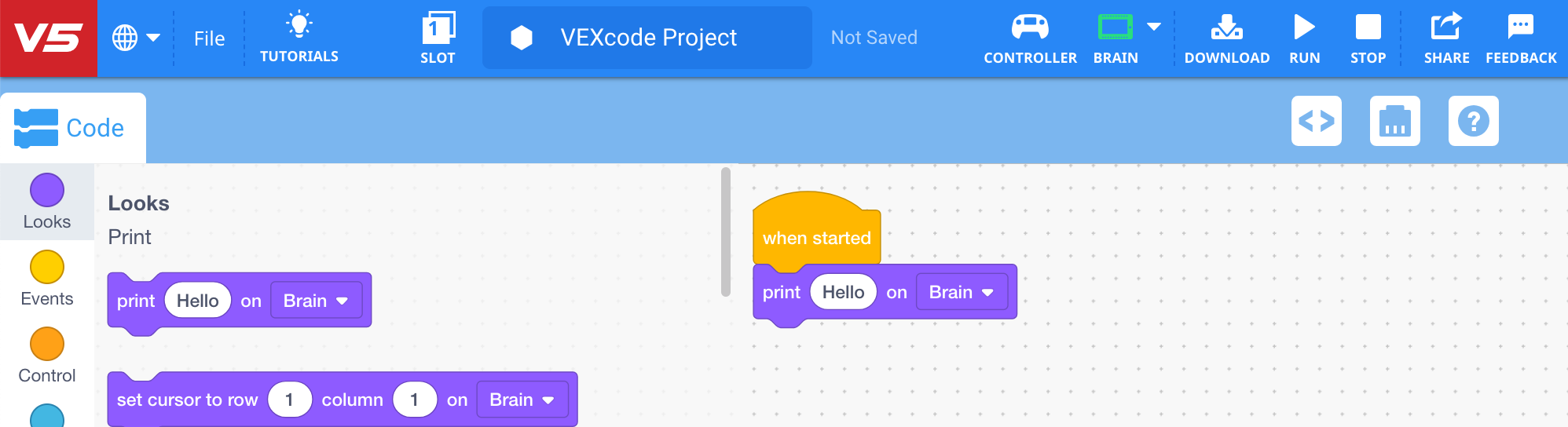Open Brain dropdown in workspace print block
Screen dimensions: 1568x427
click(x=961, y=292)
